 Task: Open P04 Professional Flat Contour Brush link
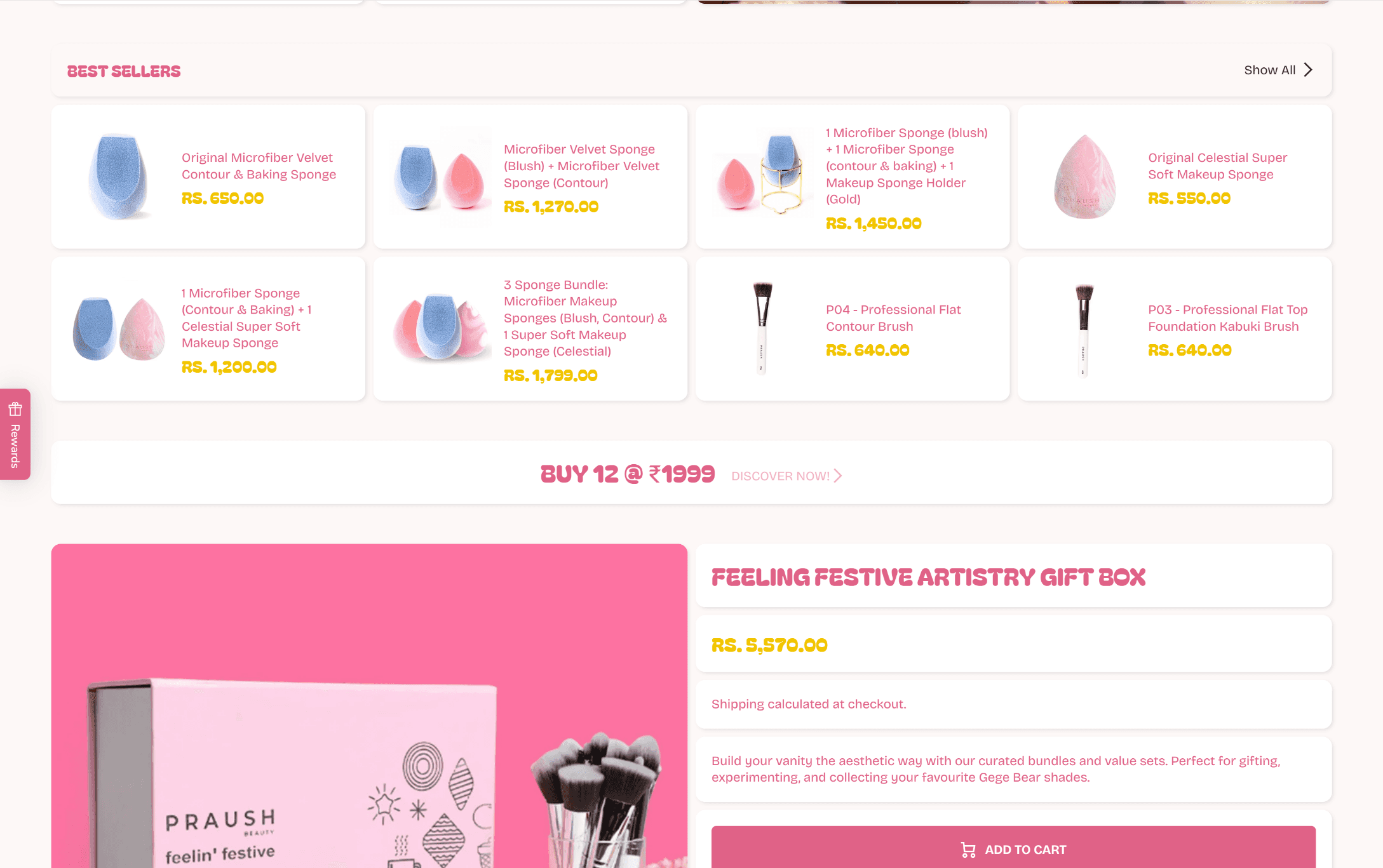893,317
